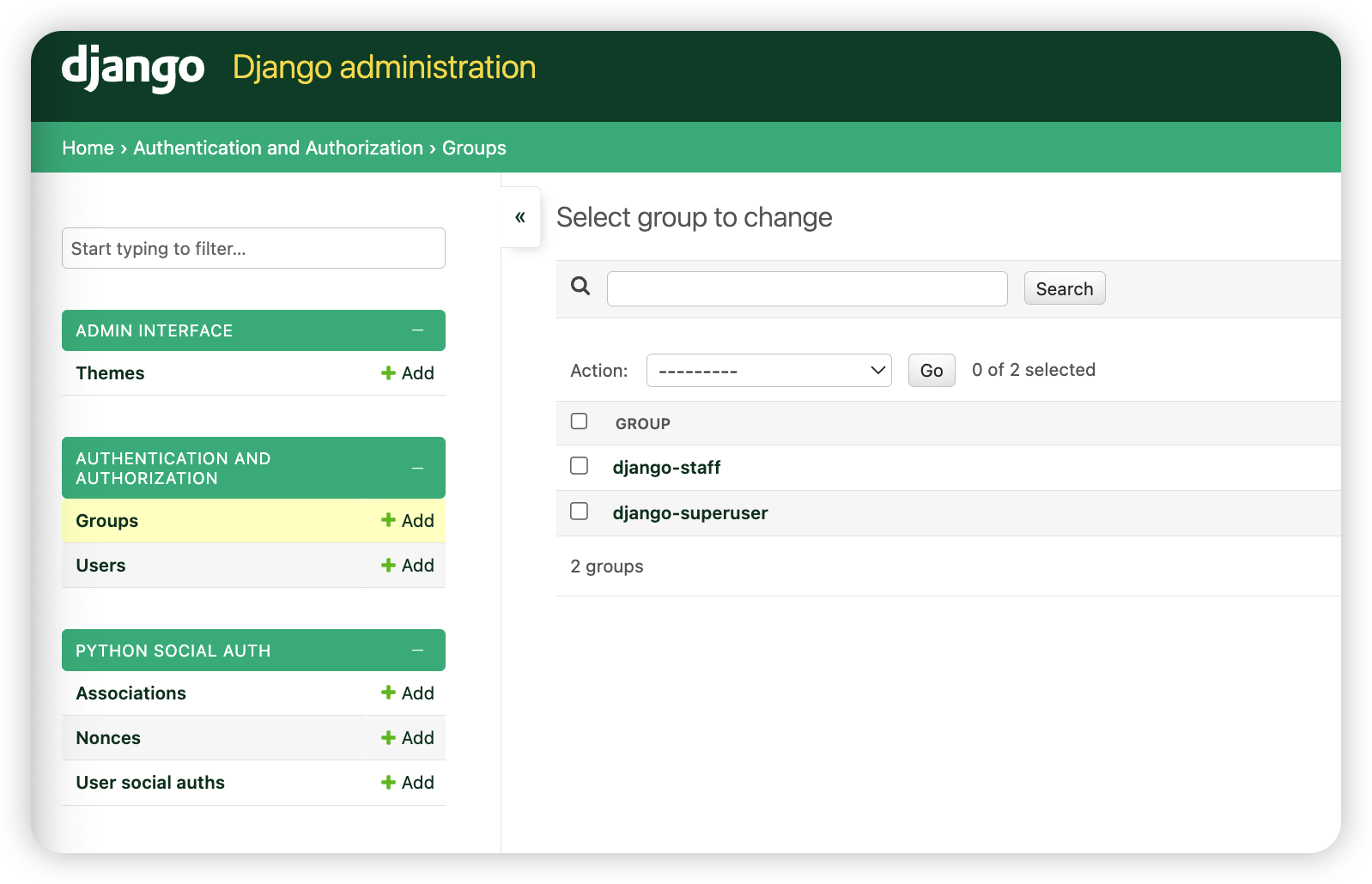
Task: Toggle the select-all groups checkbox
Action: coord(580,421)
